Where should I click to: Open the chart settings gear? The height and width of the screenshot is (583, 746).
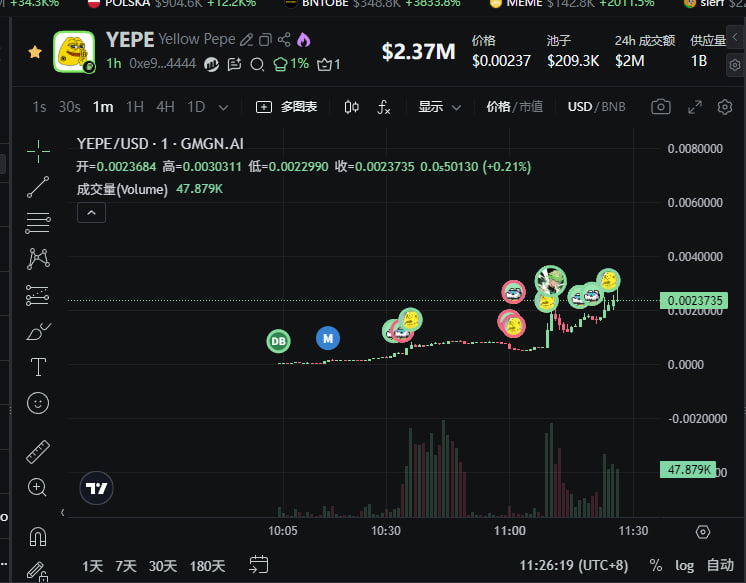[x=725, y=107]
